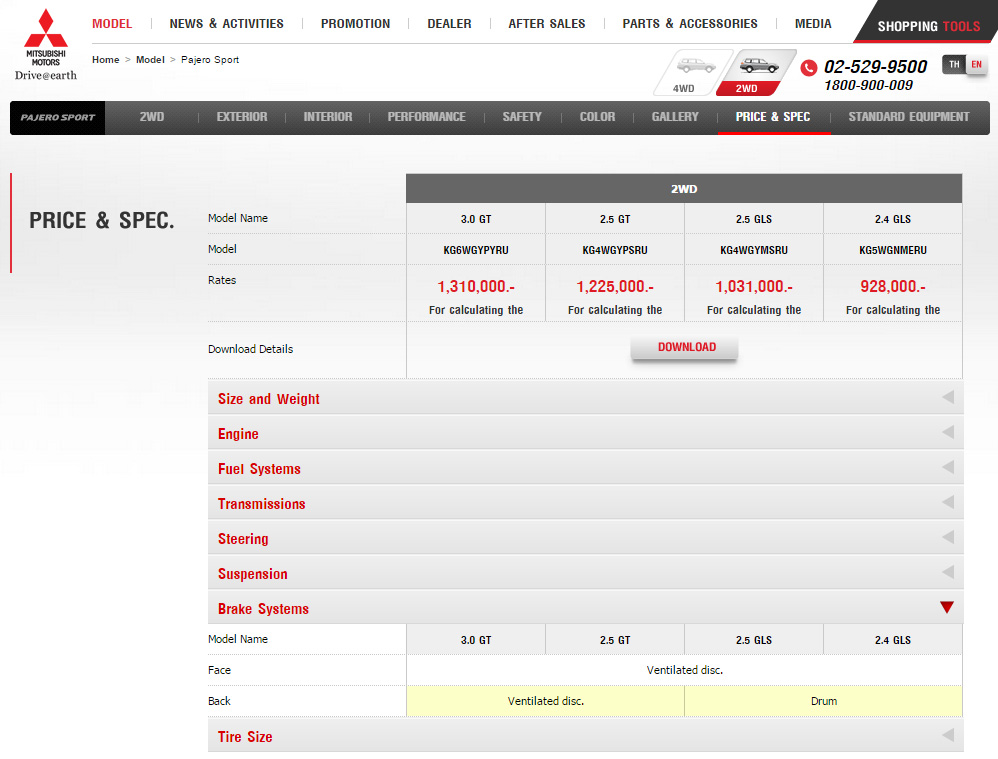
Task: Click the PRICE & SPEC. page heading
Action: point(102,220)
